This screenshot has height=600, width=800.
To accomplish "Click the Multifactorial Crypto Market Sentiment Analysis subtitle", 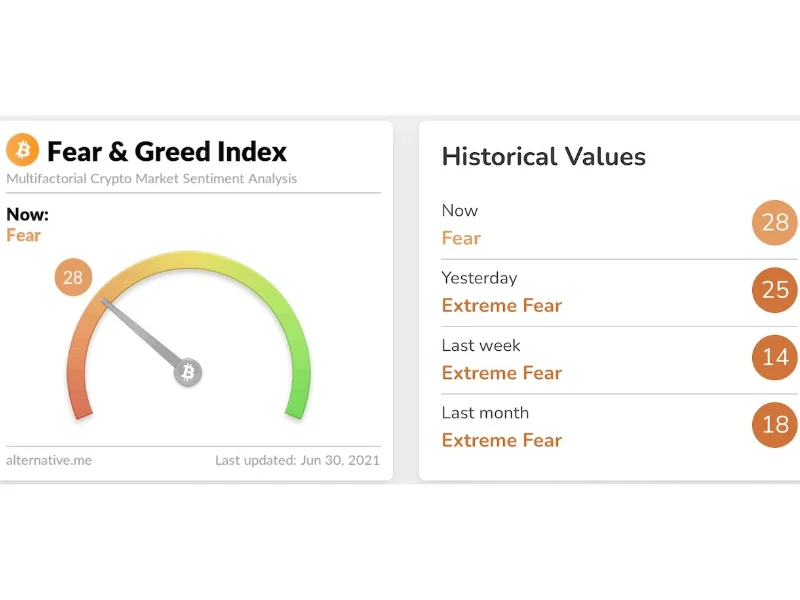I will point(151,179).
